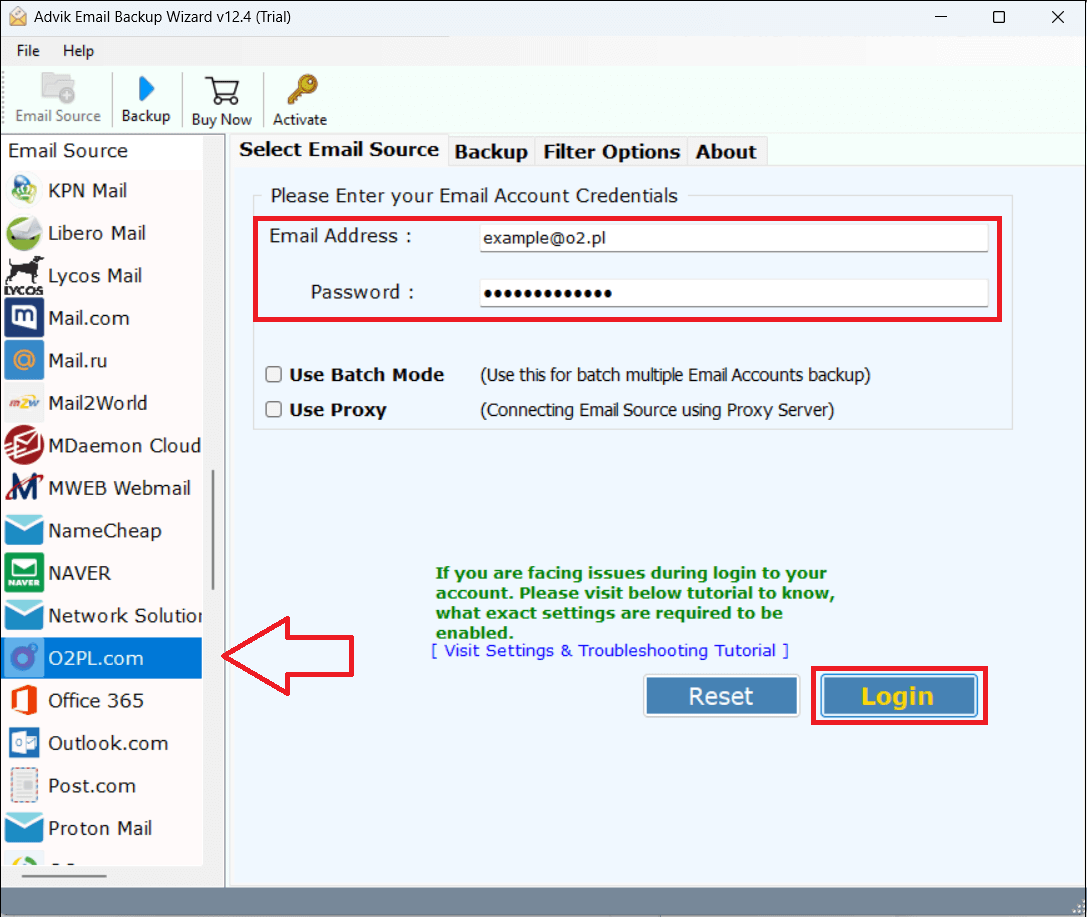Click the Email Source toolbar icon
1087x917 pixels.
(x=58, y=88)
